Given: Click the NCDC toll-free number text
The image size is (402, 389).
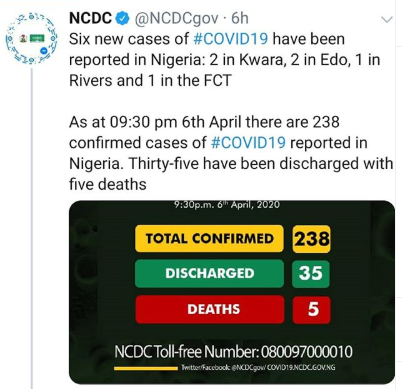Looking at the screenshot, I should pyautogui.click(x=233, y=352).
